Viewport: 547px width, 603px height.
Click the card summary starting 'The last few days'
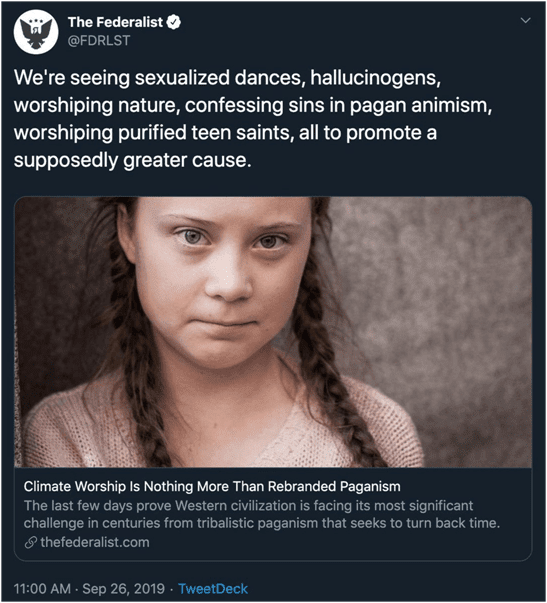(x=262, y=514)
